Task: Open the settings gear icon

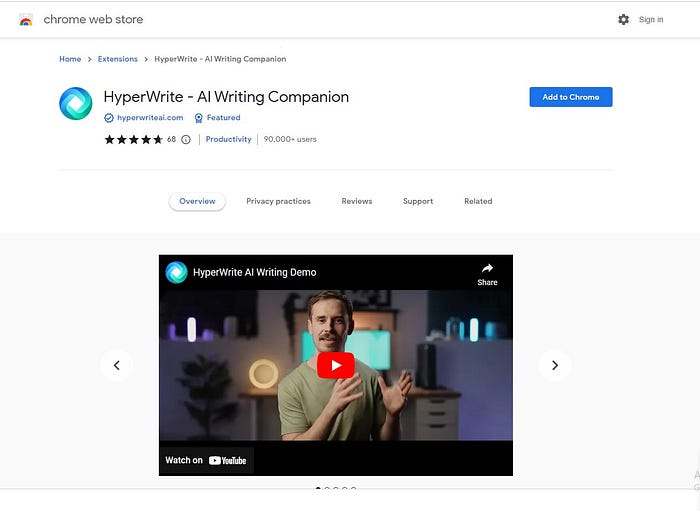Action: [623, 19]
